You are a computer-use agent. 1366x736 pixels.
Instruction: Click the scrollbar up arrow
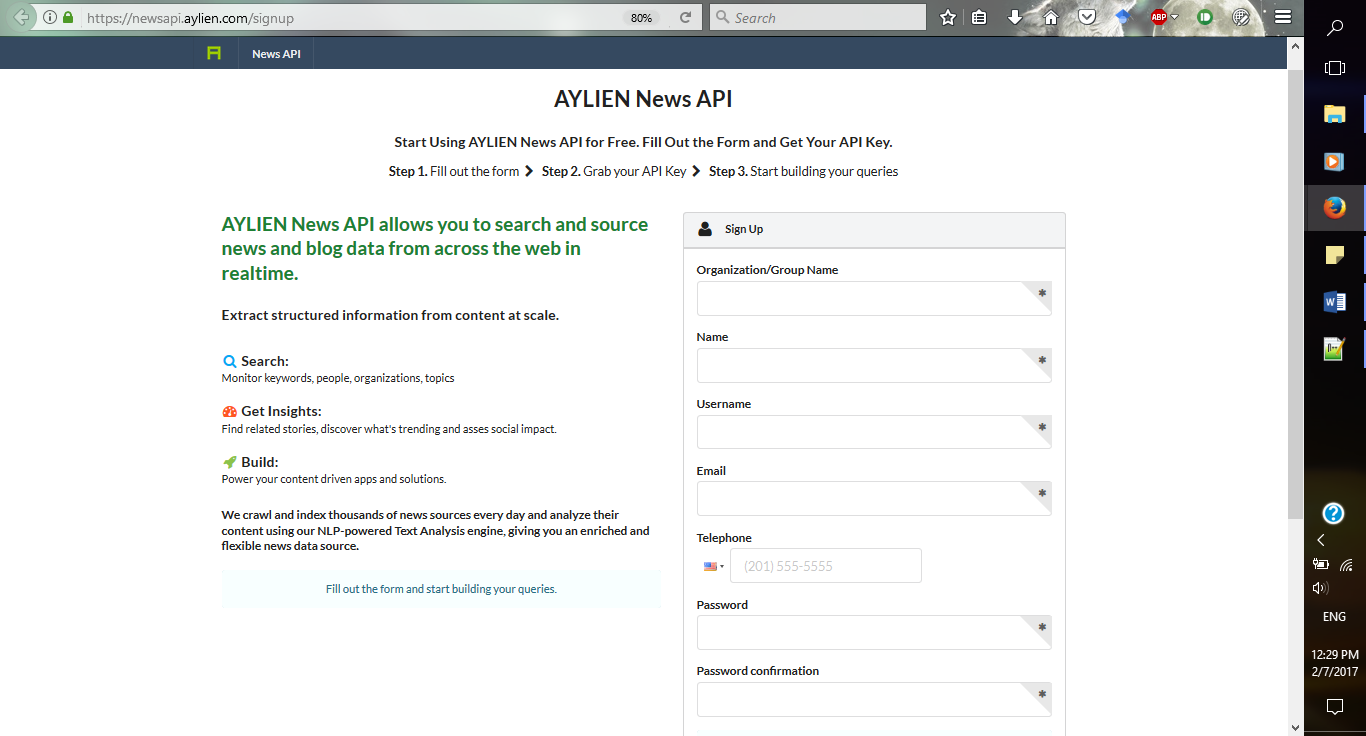coord(1295,46)
